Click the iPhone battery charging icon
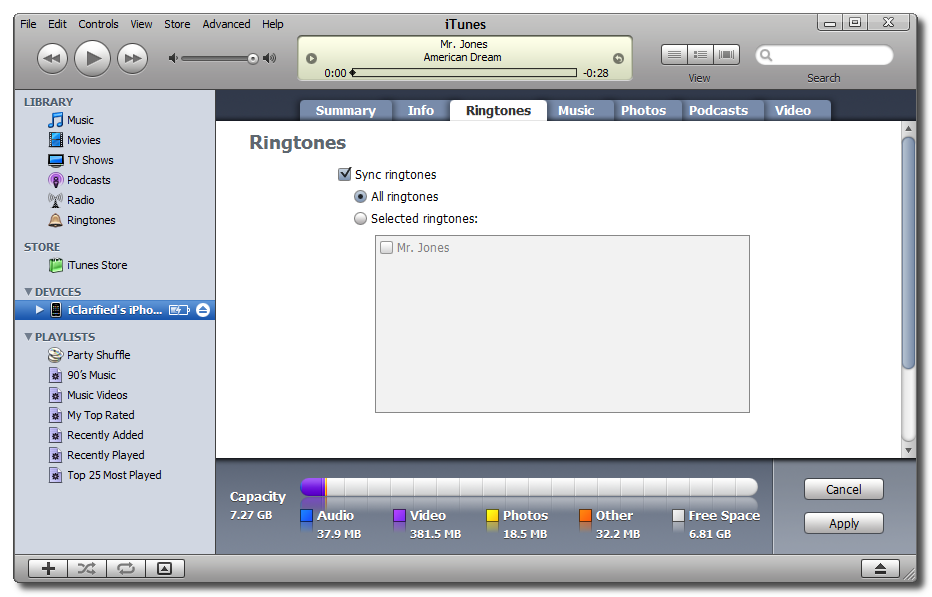The width and height of the screenshot is (932, 597). point(179,310)
